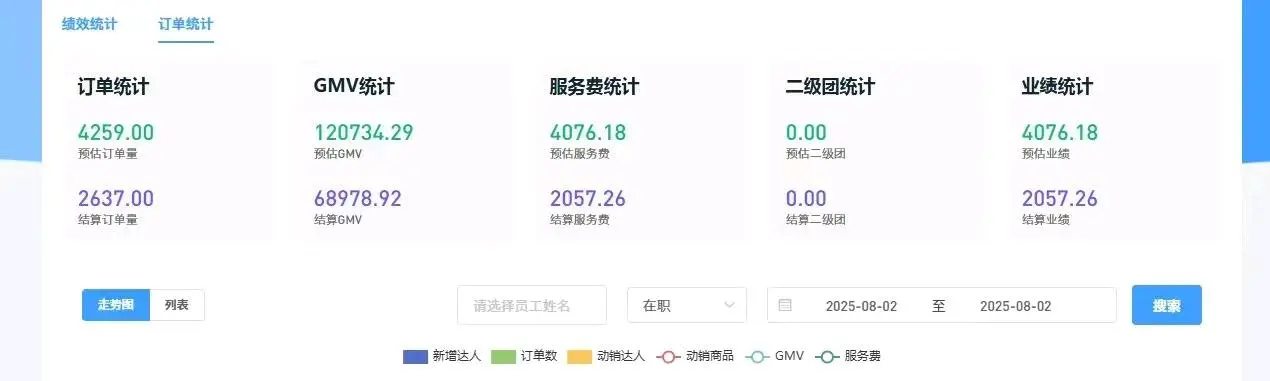Click 2057.26 above 结算业绩

(1060, 199)
